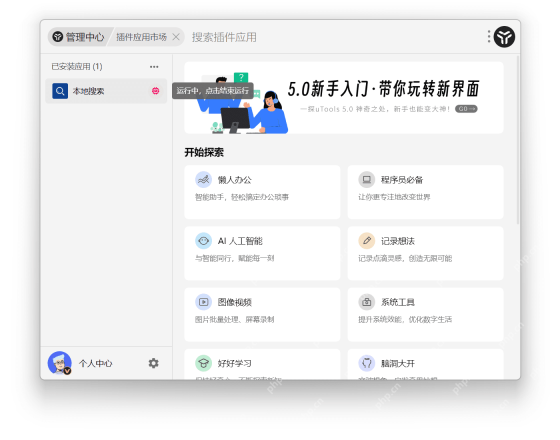Click the 开始探索 heading
Screen dimensions: 560x440
coord(204,152)
